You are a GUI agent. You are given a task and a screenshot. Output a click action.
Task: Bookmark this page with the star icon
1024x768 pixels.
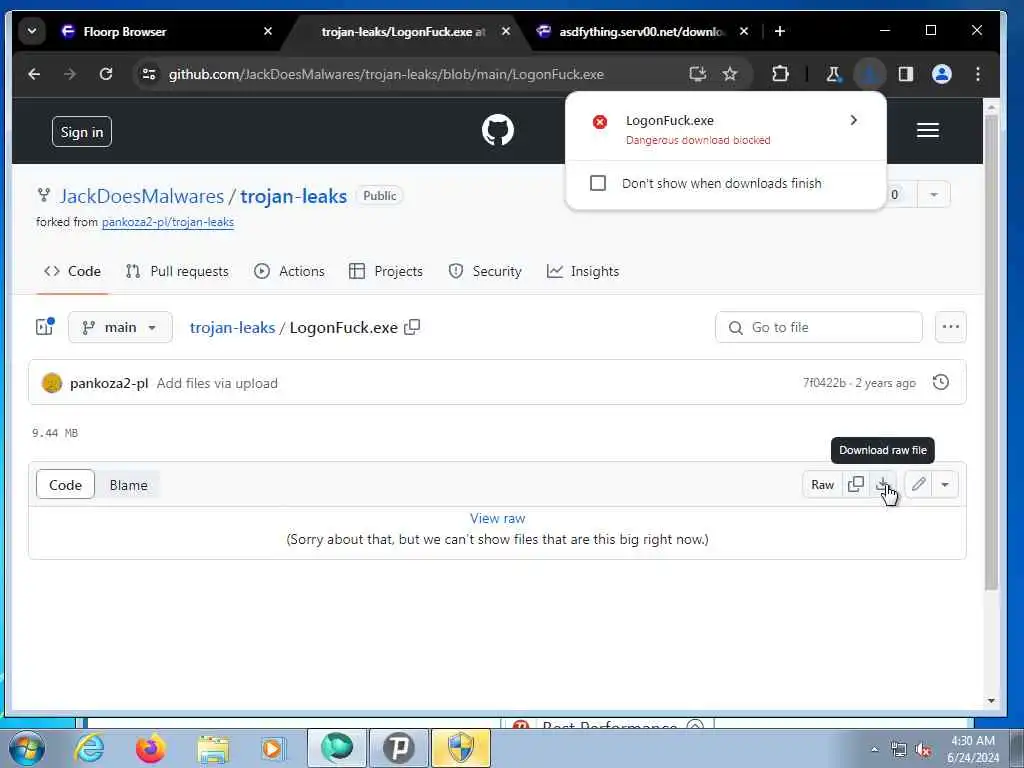coord(730,74)
